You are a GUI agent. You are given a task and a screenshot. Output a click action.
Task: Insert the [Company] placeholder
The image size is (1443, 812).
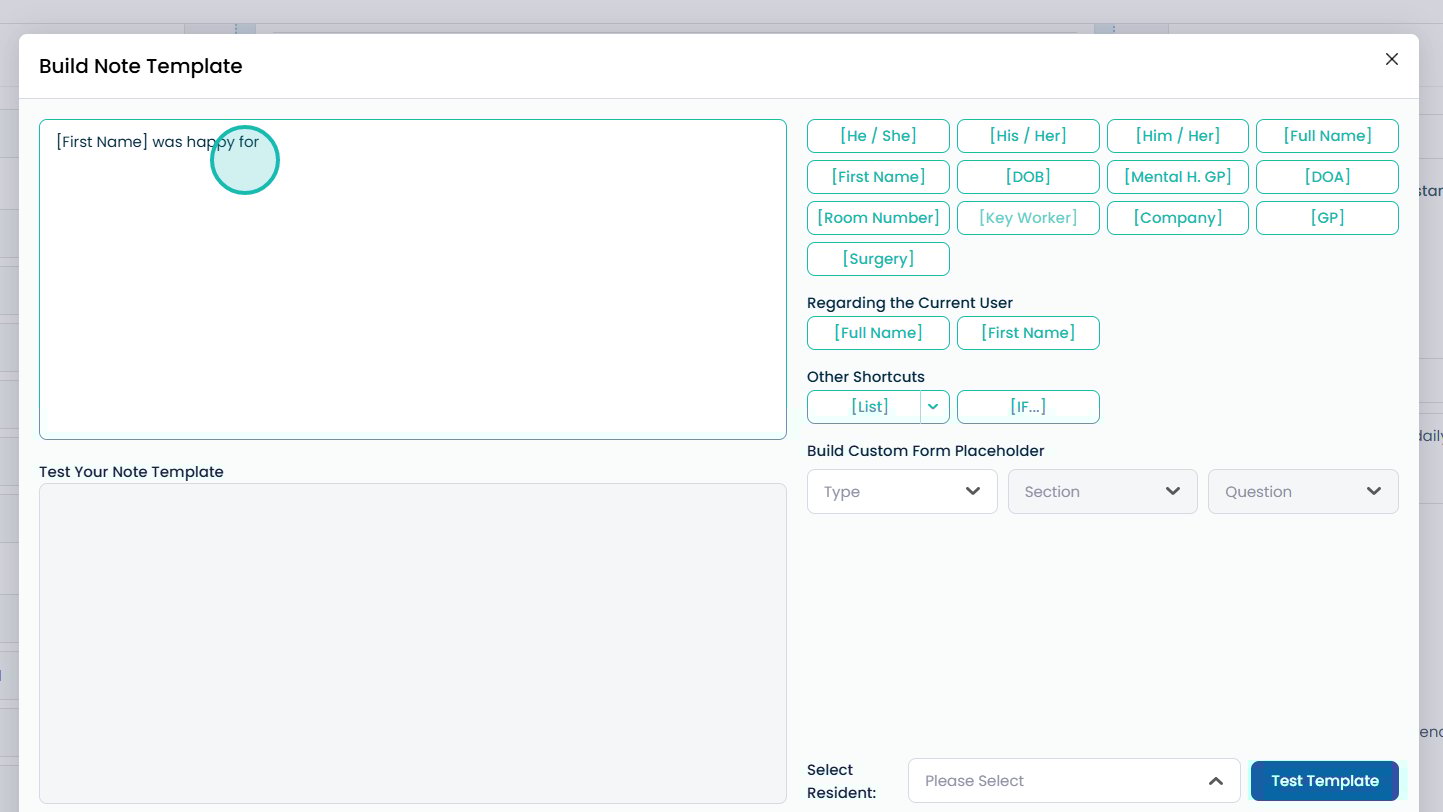1177,218
